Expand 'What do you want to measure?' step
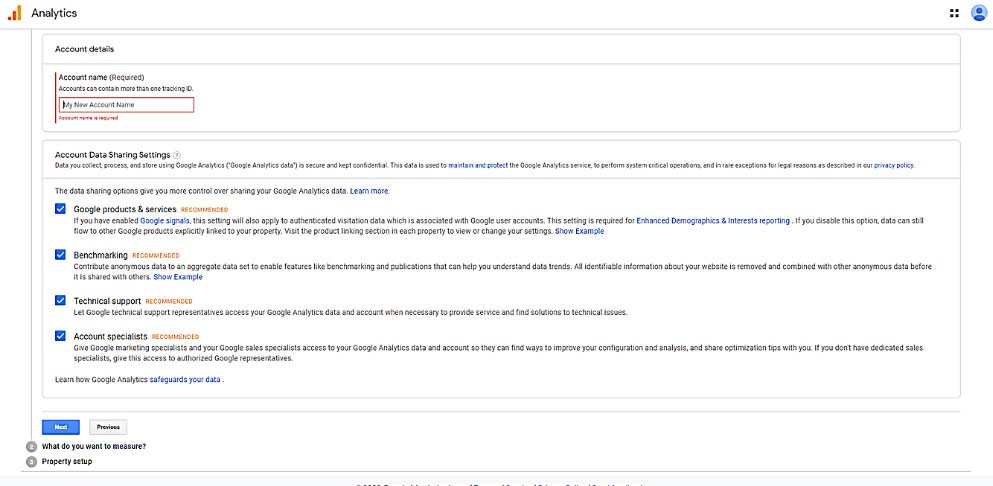Screen dimensions: 993x486 (x=94, y=446)
